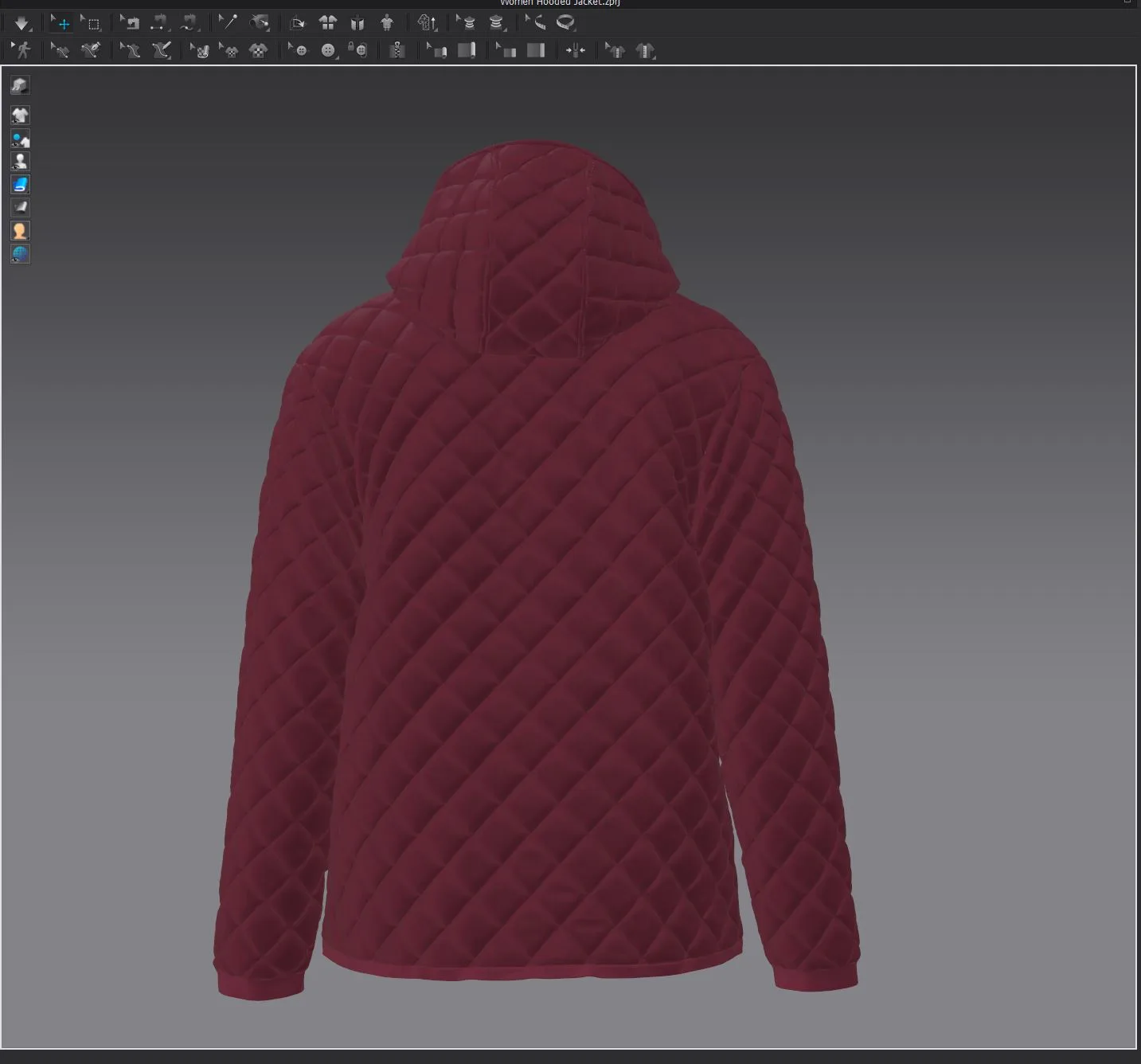
Task: Start simulation with the Simulate tool
Action: pyautogui.click(x=21, y=22)
